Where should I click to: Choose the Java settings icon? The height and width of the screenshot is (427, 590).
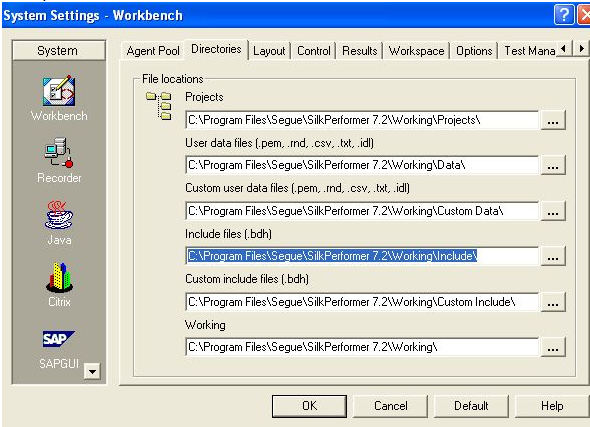click(x=59, y=214)
